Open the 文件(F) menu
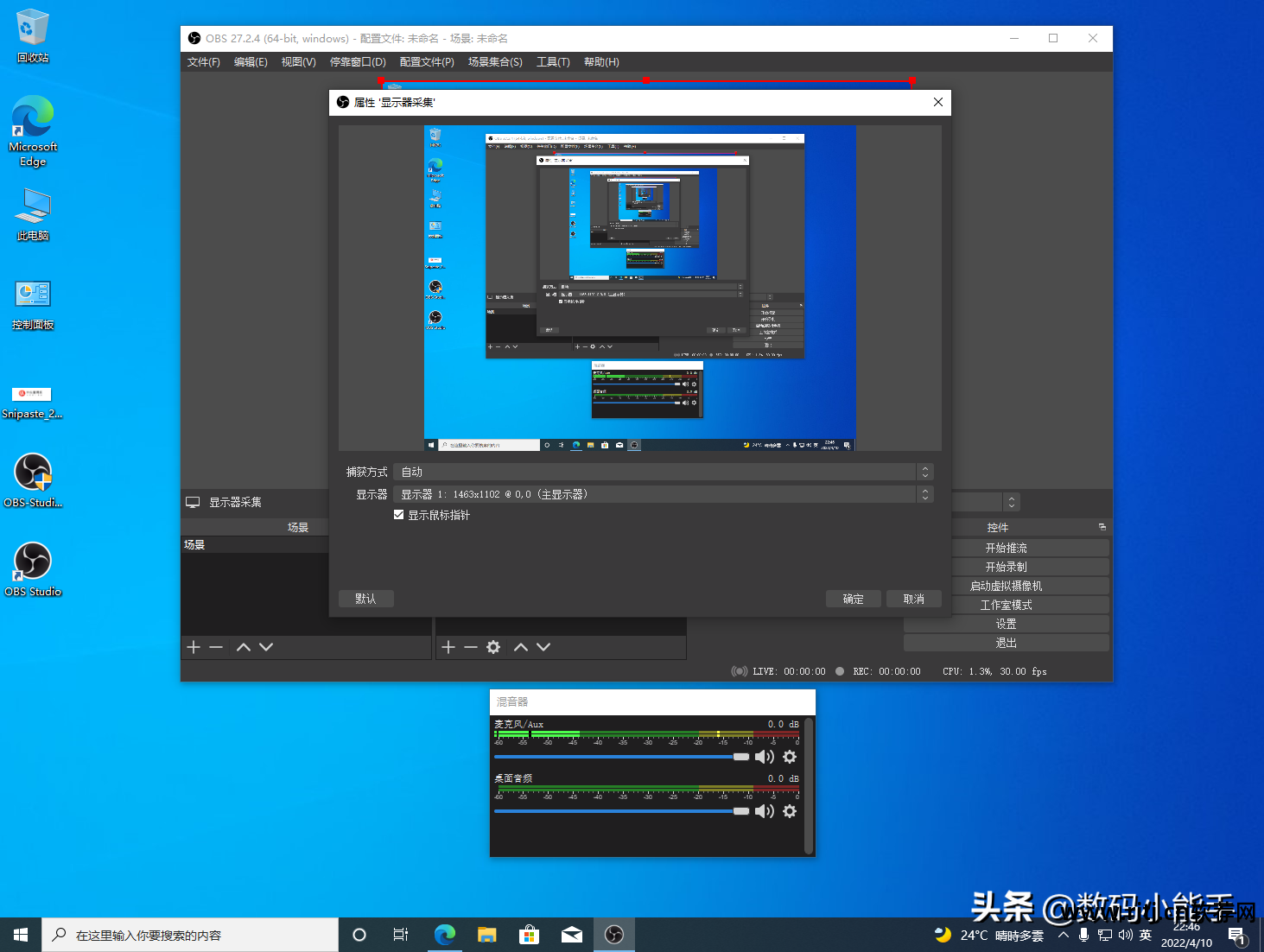This screenshot has height=952, width=1264. click(204, 62)
